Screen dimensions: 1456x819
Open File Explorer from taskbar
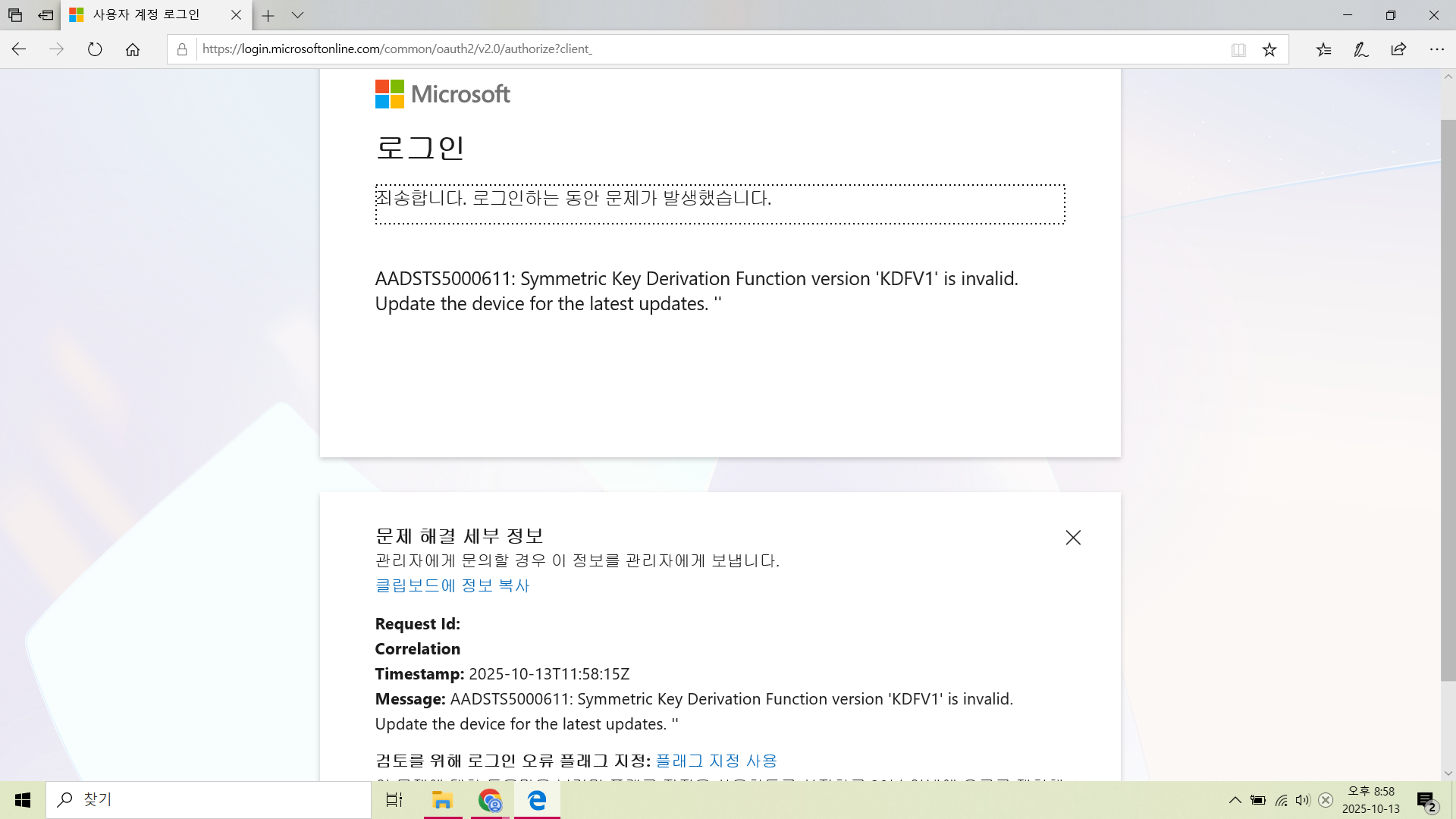[442, 800]
